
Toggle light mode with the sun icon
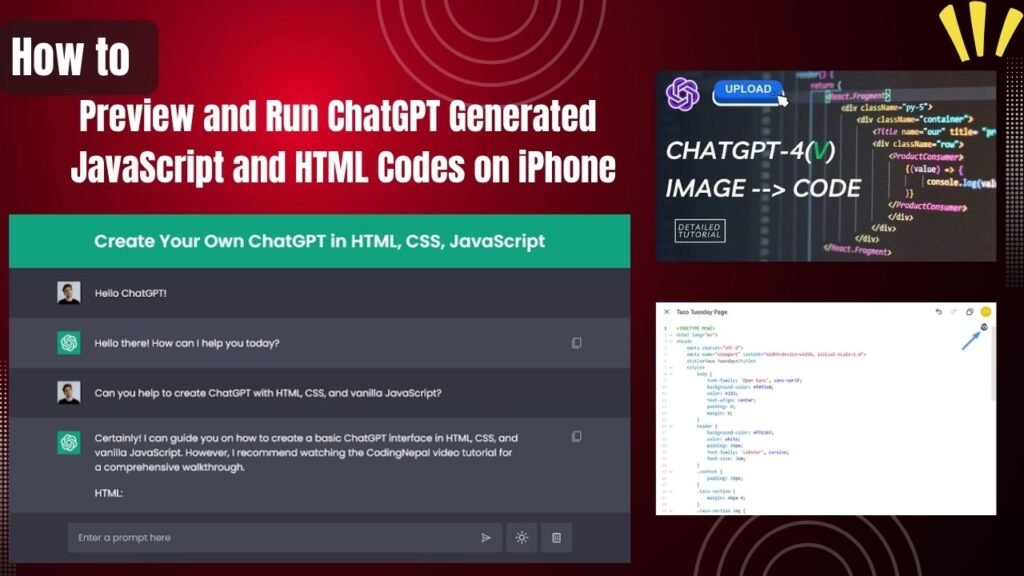521,537
